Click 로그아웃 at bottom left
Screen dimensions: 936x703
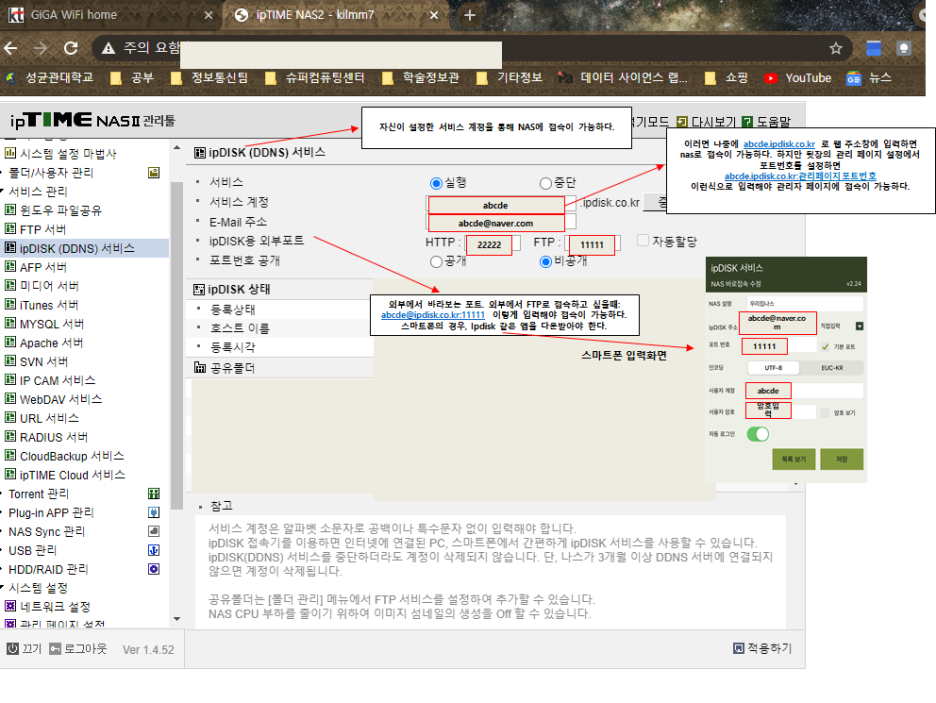(x=78, y=649)
